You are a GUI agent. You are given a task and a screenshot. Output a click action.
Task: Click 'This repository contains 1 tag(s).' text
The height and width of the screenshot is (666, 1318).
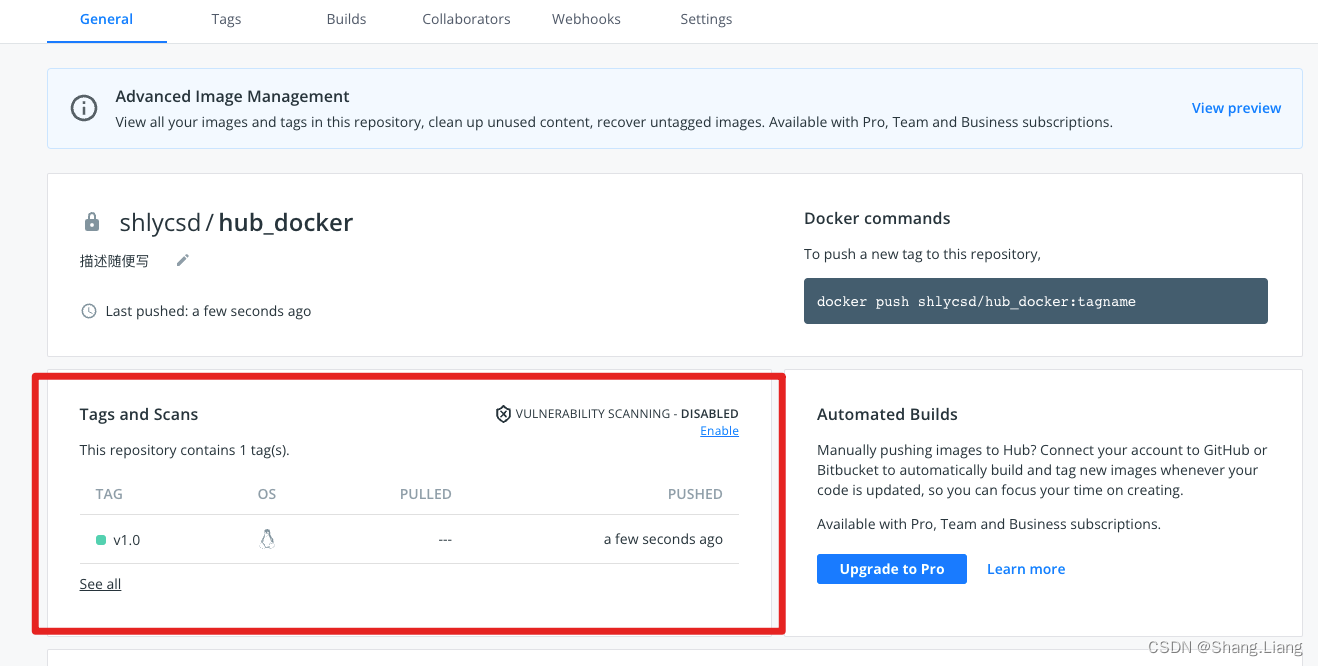click(185, 450)
